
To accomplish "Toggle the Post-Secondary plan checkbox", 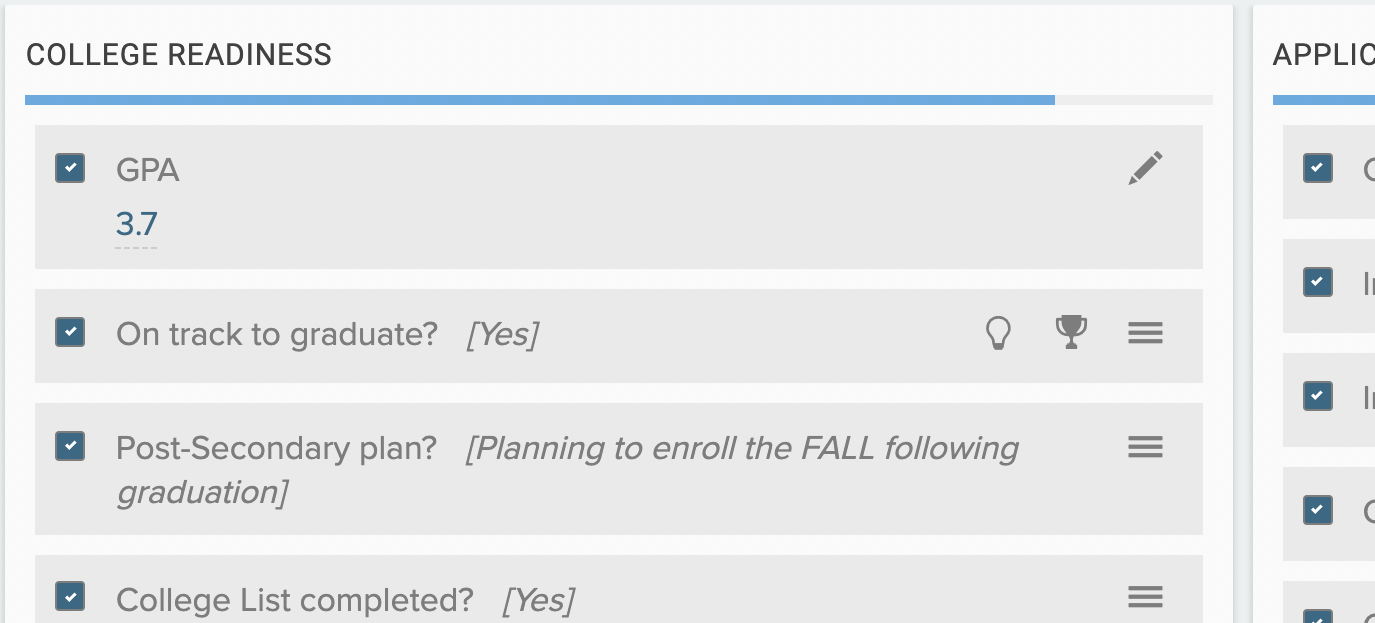I will click(70, 446).
